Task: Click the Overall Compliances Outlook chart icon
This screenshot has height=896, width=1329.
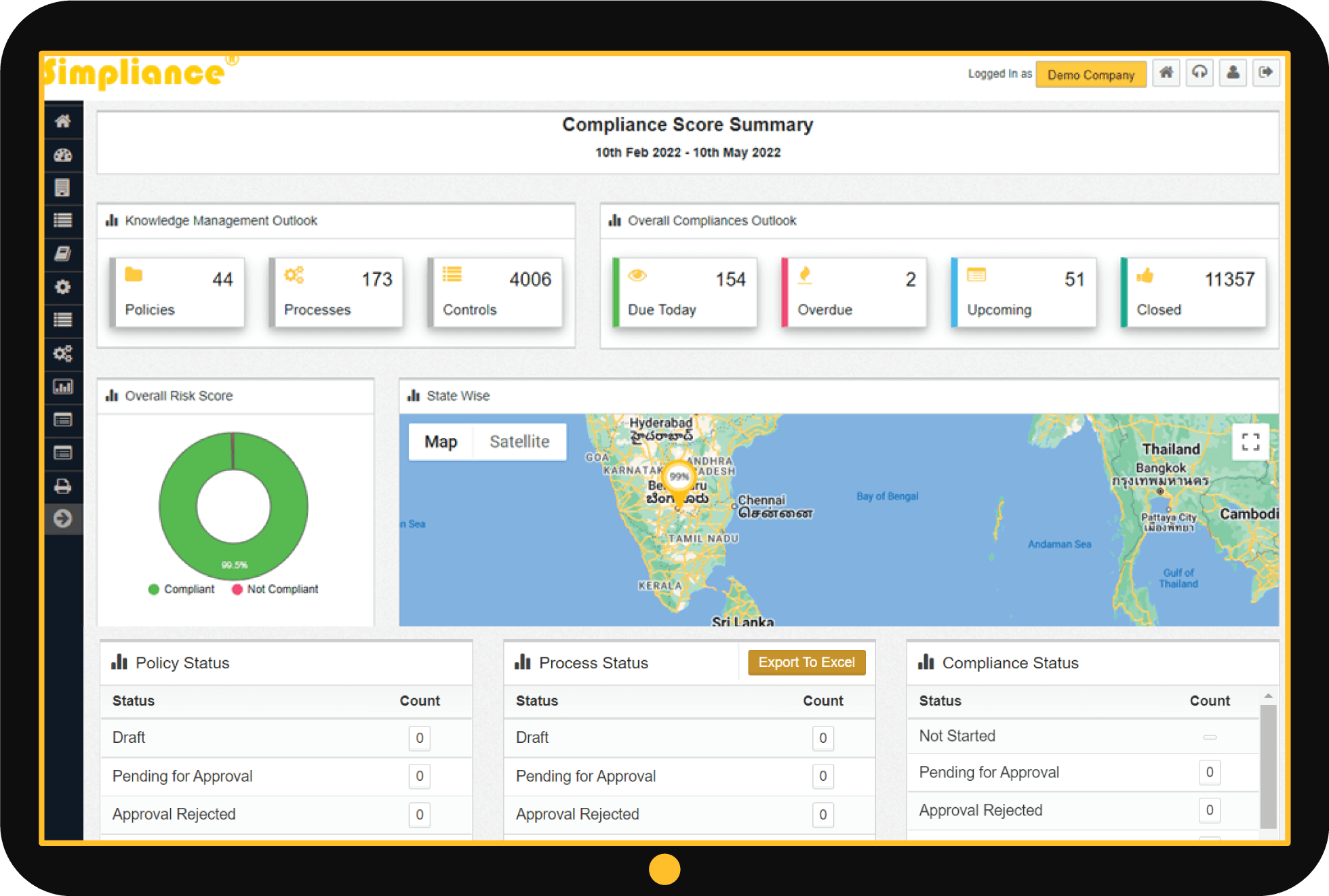Action: point(615,221)
